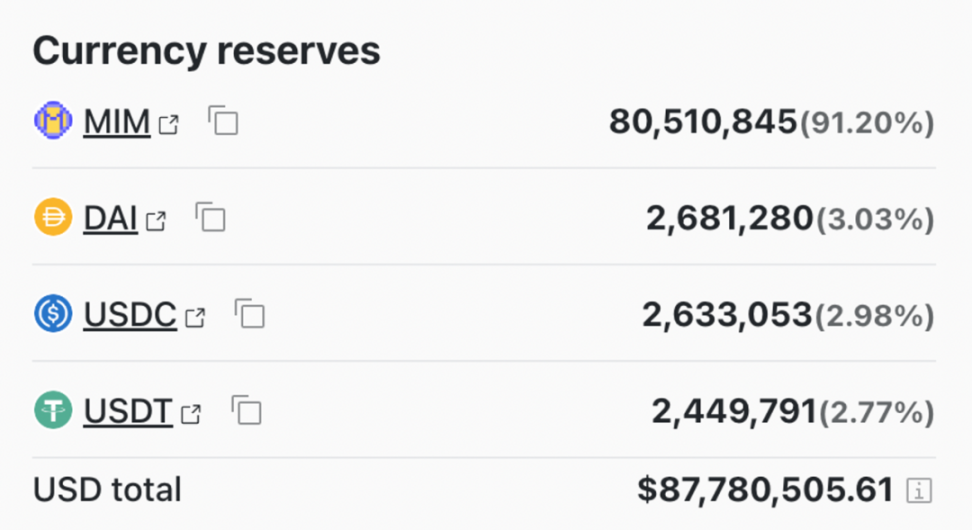
Task: Click the MIM reserve amount 80,510,845
Action: click(x=703, y=122)
